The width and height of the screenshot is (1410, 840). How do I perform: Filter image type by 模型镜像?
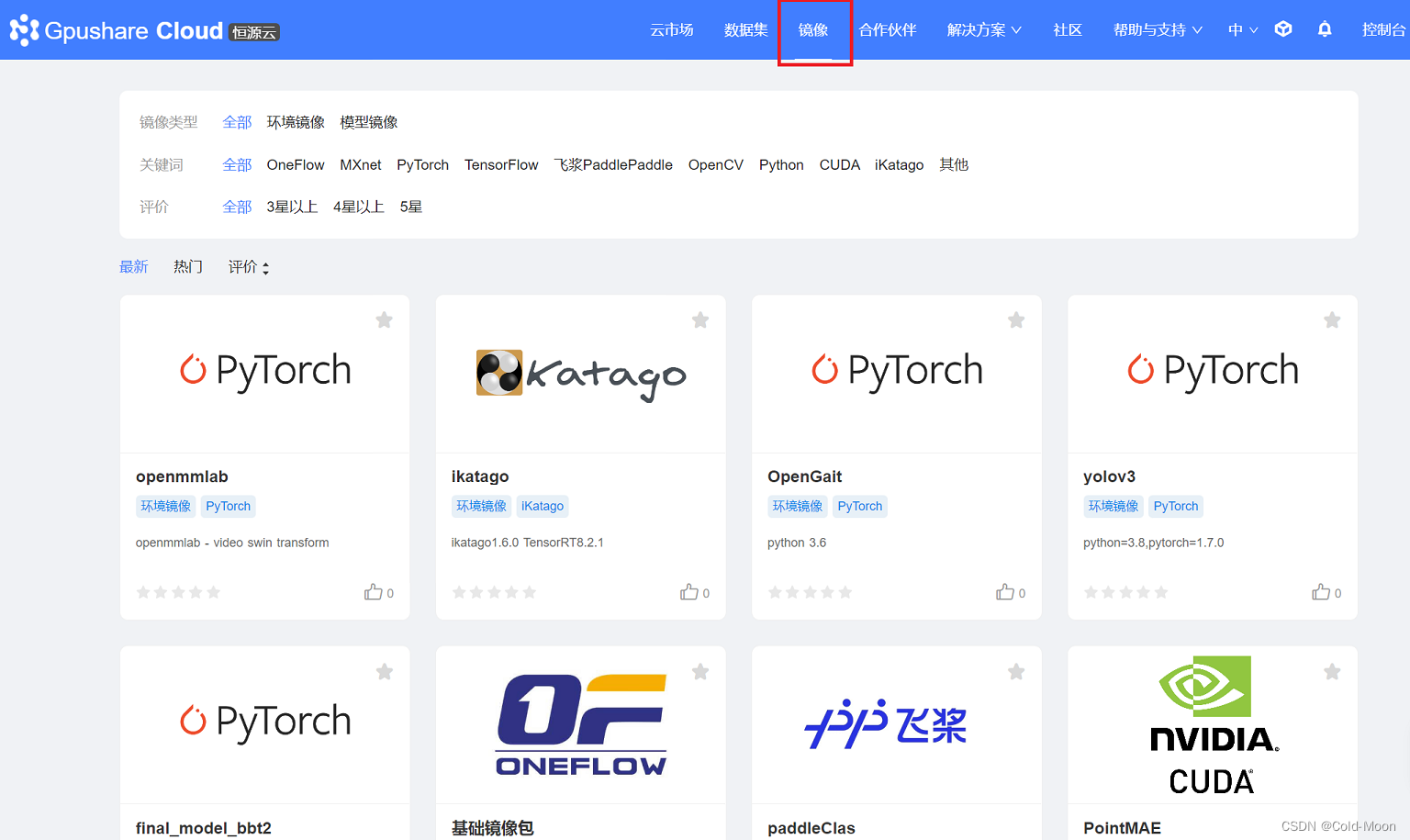[369, 122]
